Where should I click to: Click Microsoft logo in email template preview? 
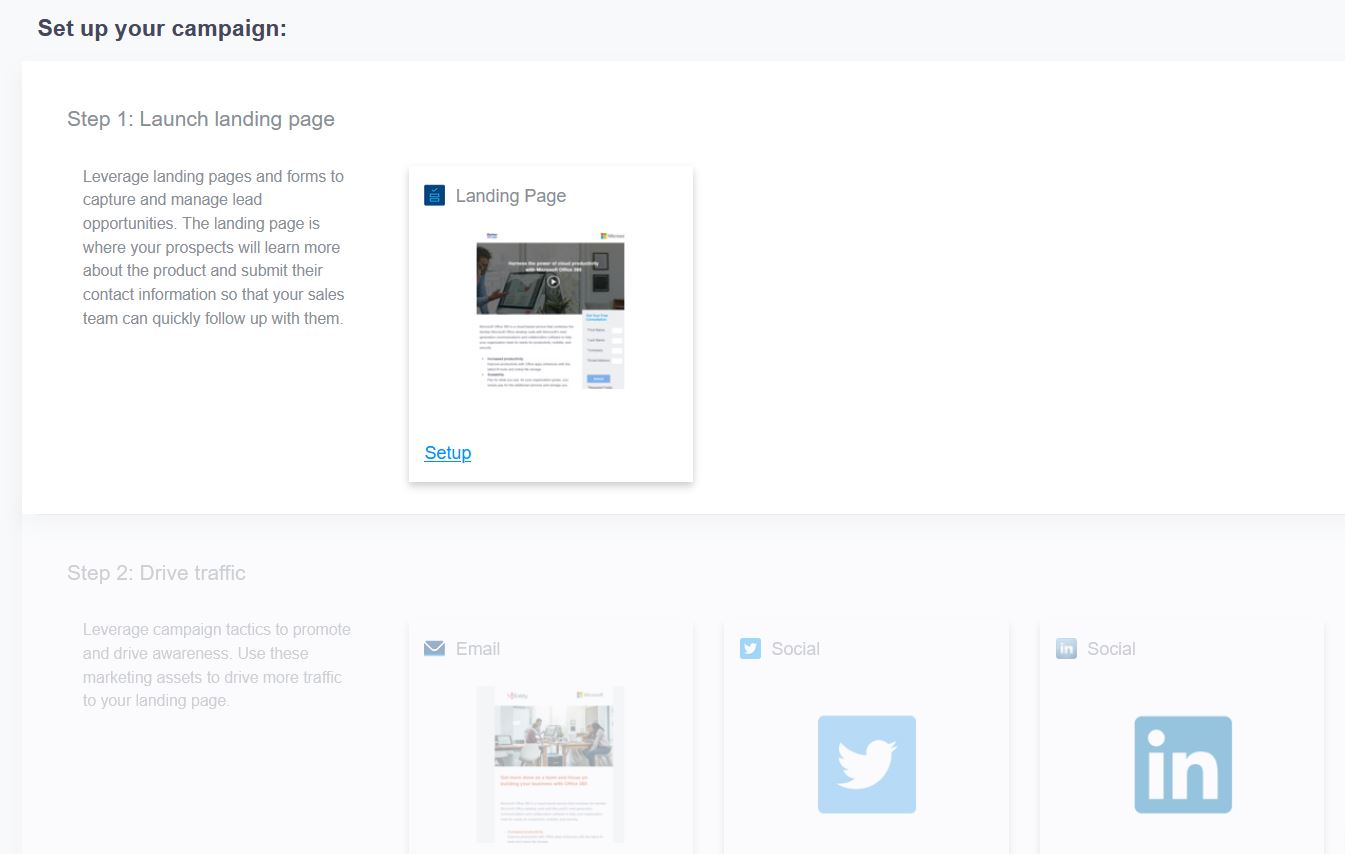pyautogui.click(x=589, y=695)
